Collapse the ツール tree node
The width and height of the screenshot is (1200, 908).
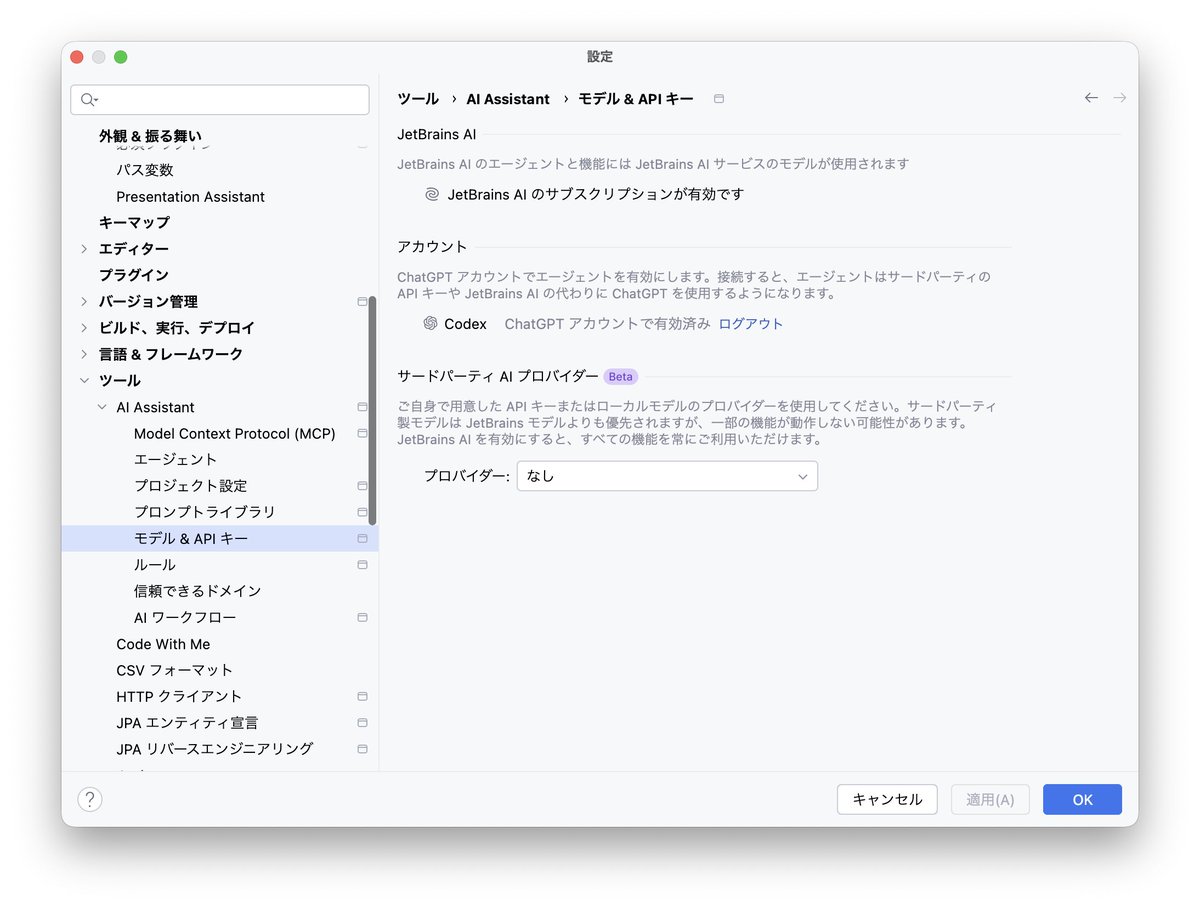[x=84, y=380]
